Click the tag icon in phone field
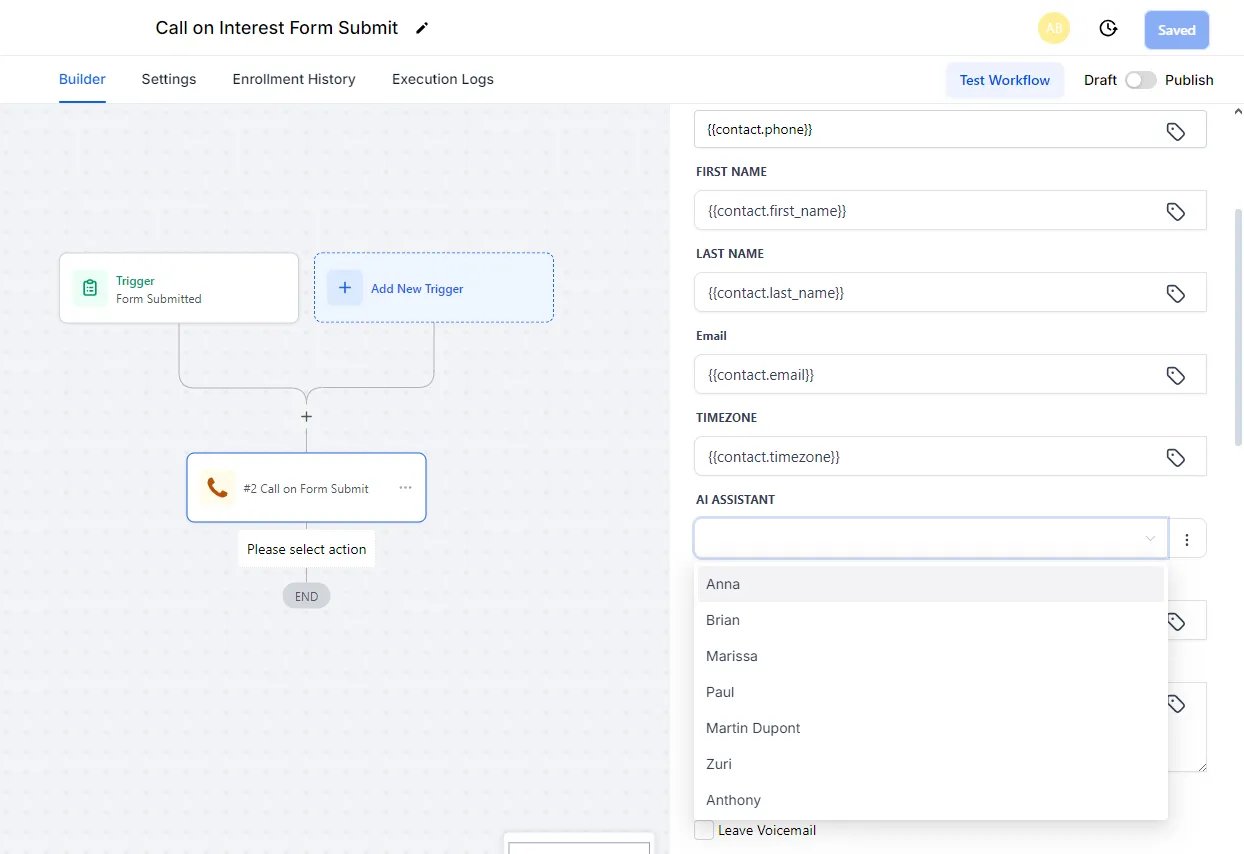 click(1176, 130)
